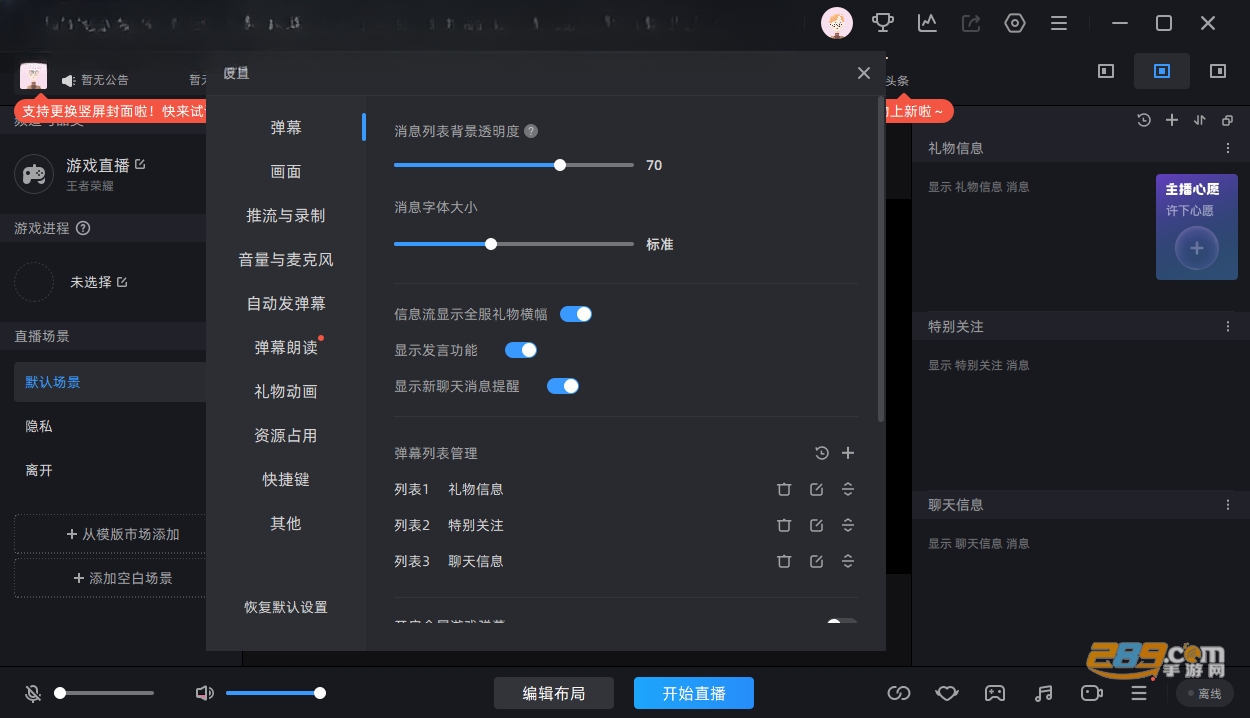Add a new danmaku list

tap(848, 453)
